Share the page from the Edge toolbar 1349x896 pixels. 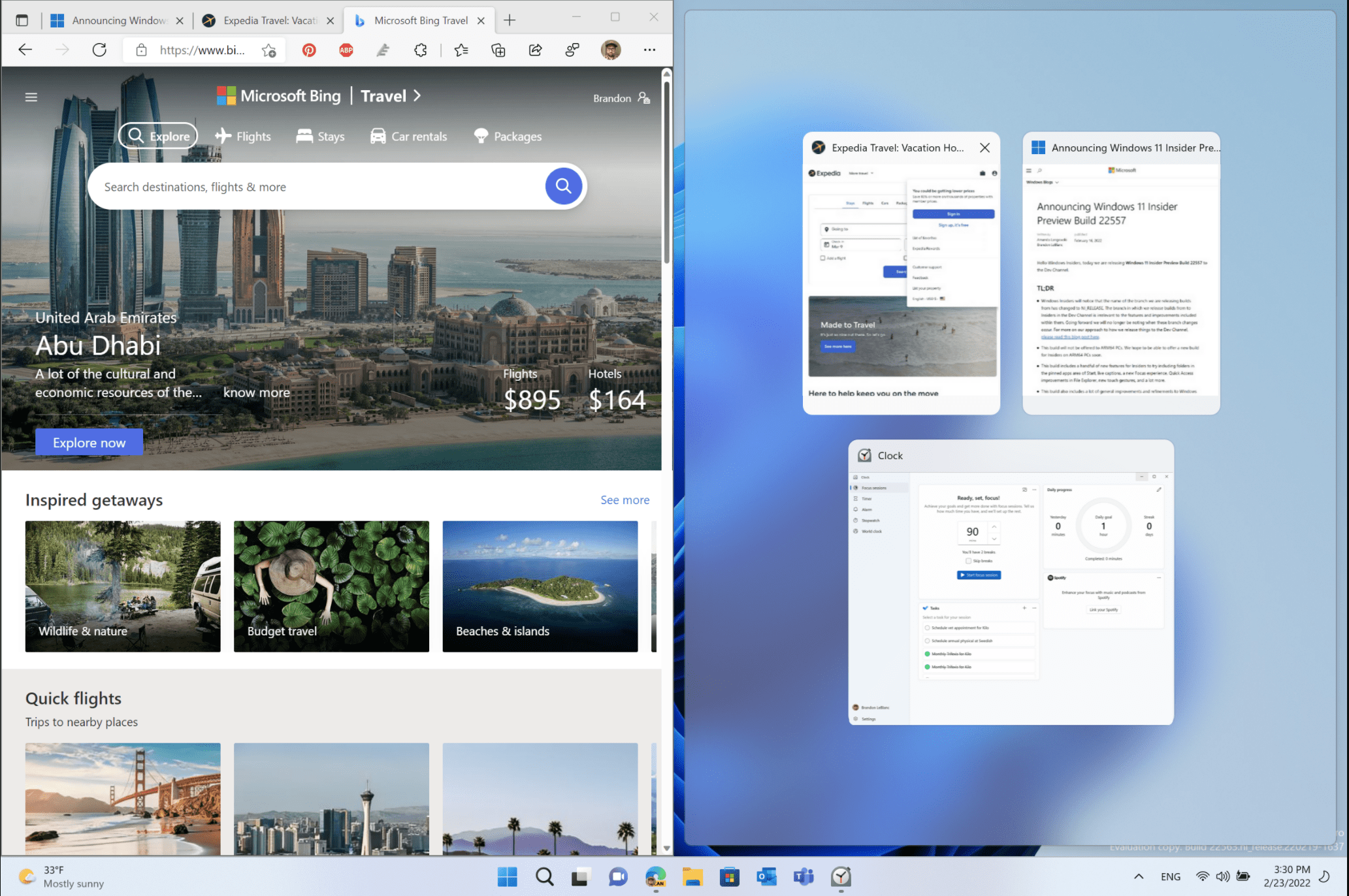coord(535,50)
